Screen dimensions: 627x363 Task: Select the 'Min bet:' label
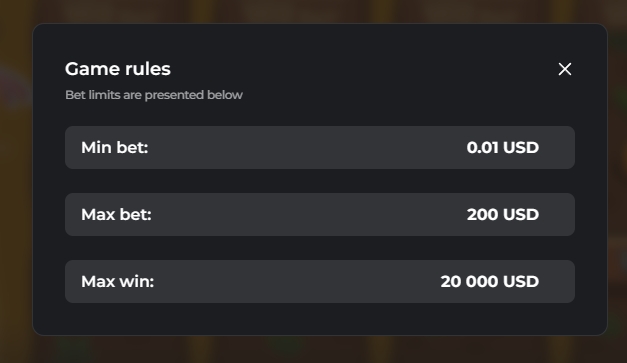coord(115,148)
